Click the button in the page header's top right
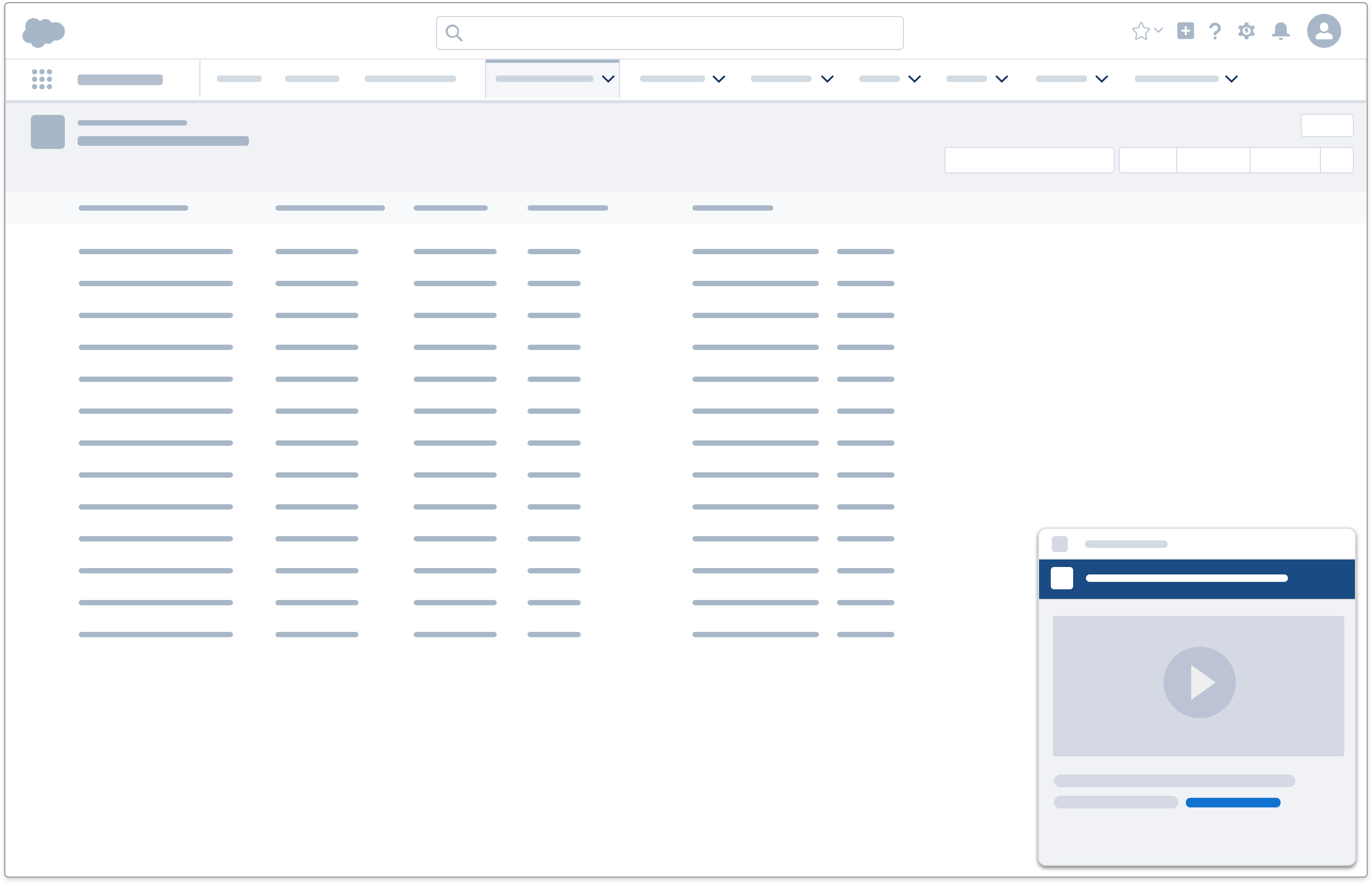Image resolution: width=1372 pixels, height=884 pixels. [1327, 125]
